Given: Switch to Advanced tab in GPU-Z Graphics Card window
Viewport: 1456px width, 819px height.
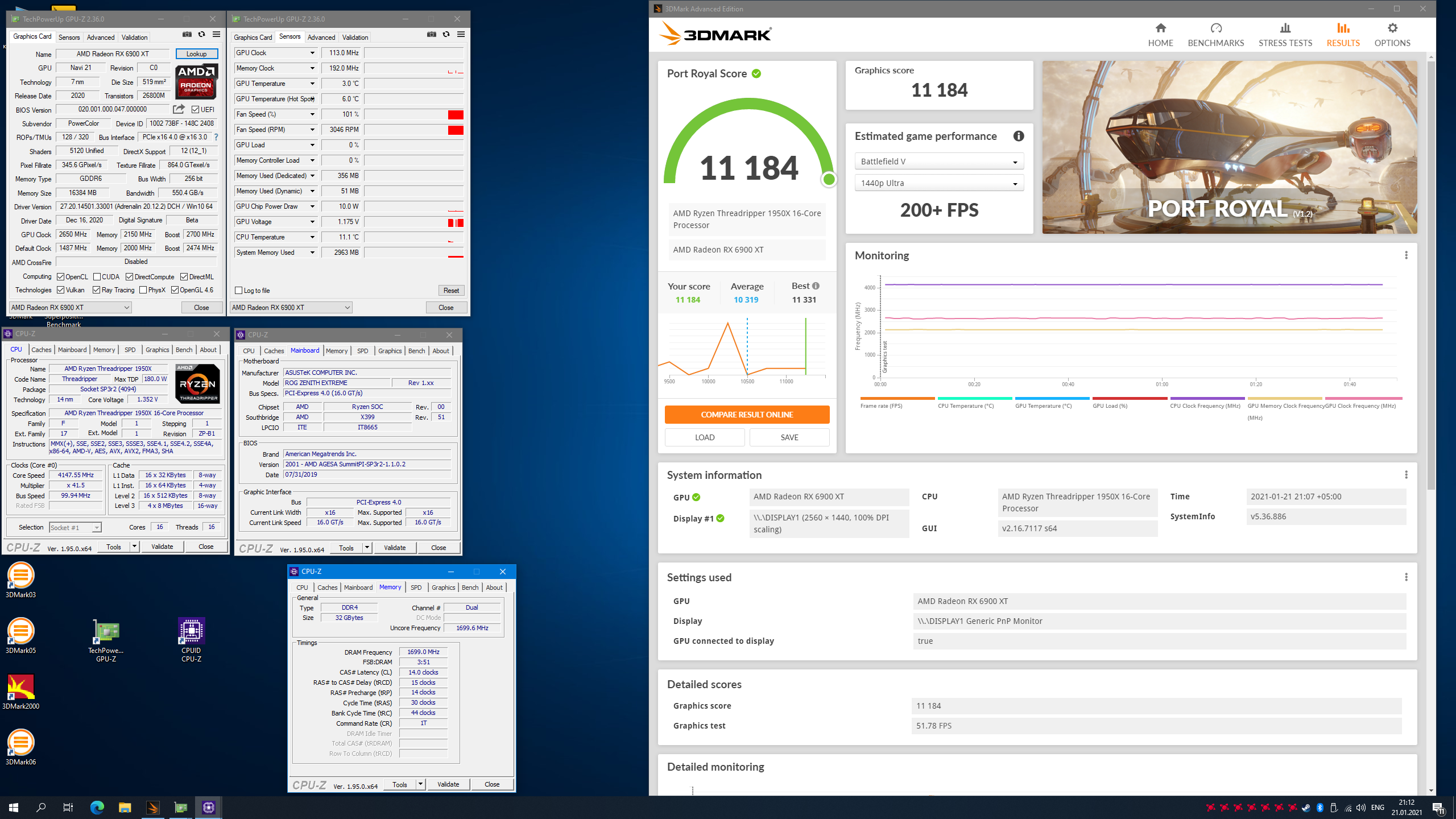Looking at the screenshot, I should [101, 38].
